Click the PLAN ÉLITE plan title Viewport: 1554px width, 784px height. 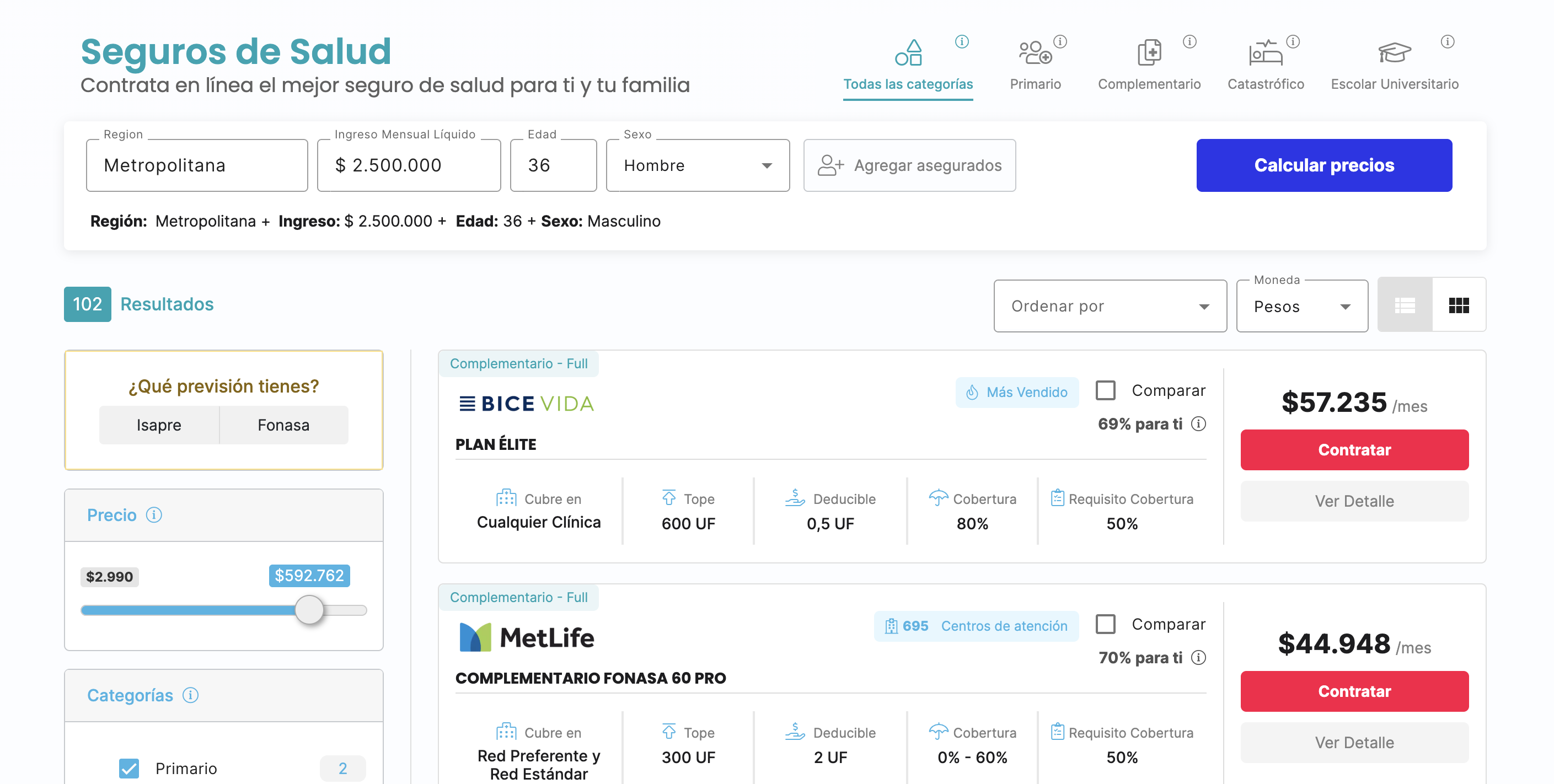click(495, 444)
